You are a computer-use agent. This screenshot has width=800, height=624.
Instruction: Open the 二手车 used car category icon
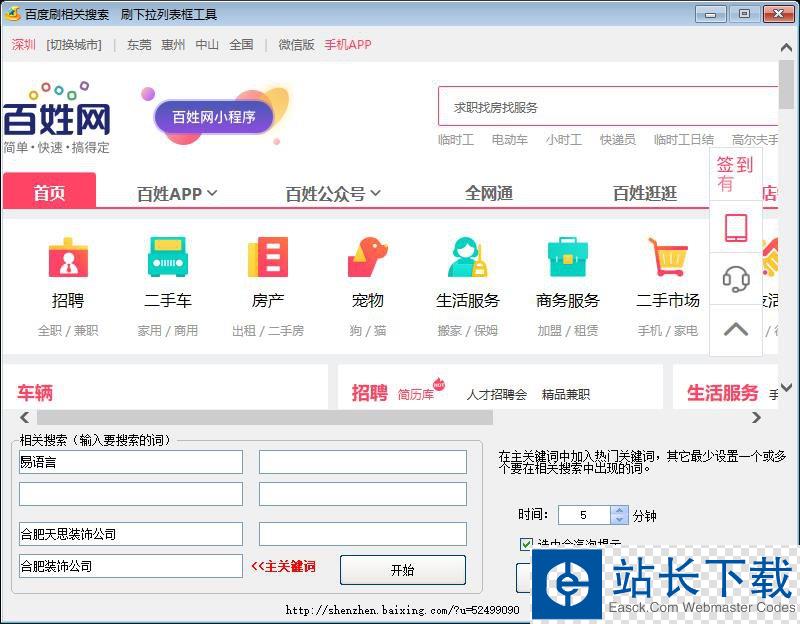(168, 257)
